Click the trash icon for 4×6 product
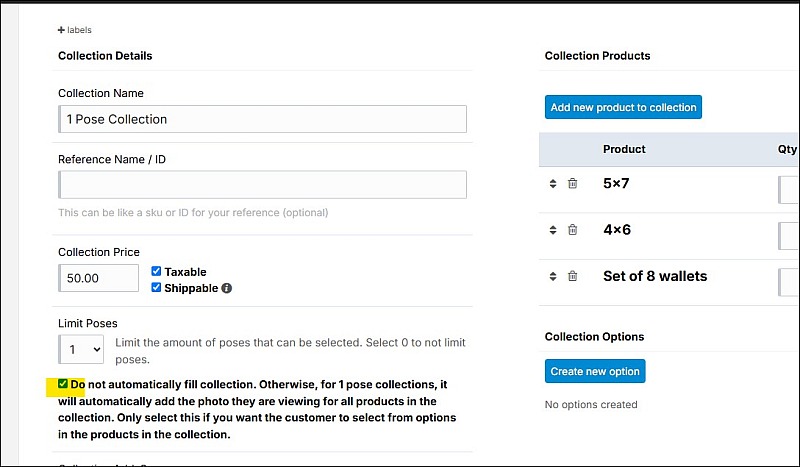 572,230
